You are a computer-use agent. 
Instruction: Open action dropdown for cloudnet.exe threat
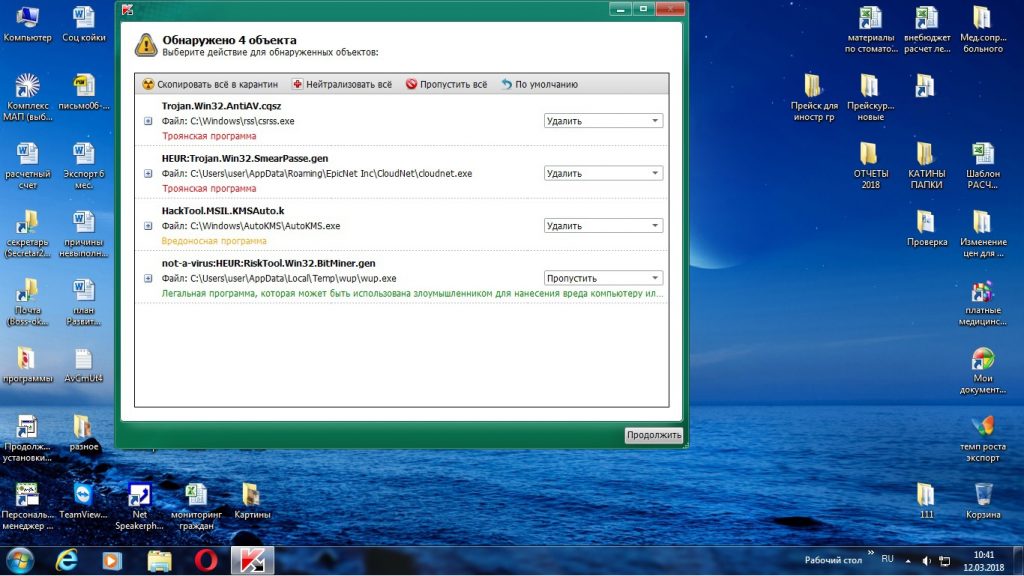click(603, 173)
